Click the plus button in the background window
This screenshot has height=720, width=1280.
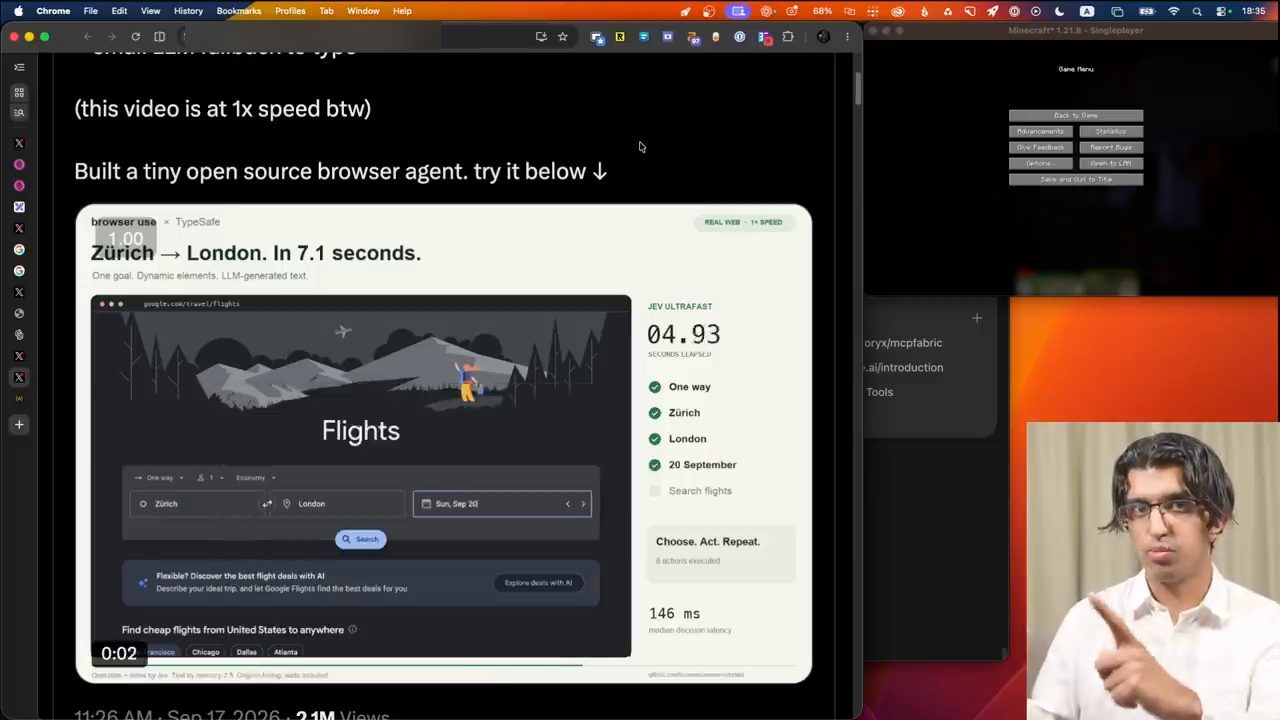coord(977,318)
